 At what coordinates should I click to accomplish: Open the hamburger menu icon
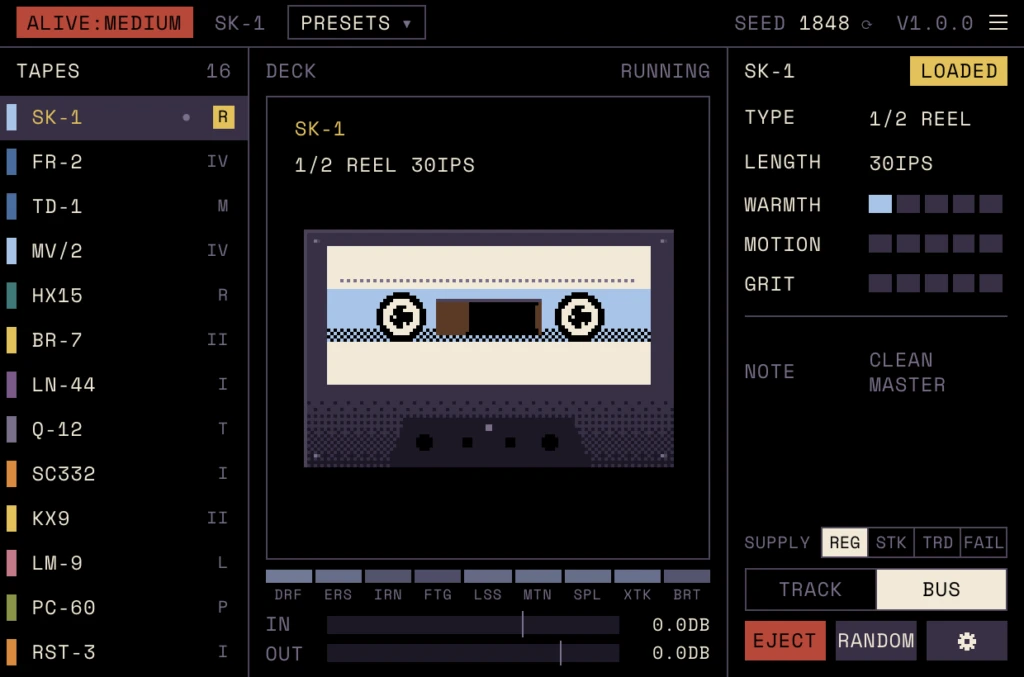coord(998,23)
